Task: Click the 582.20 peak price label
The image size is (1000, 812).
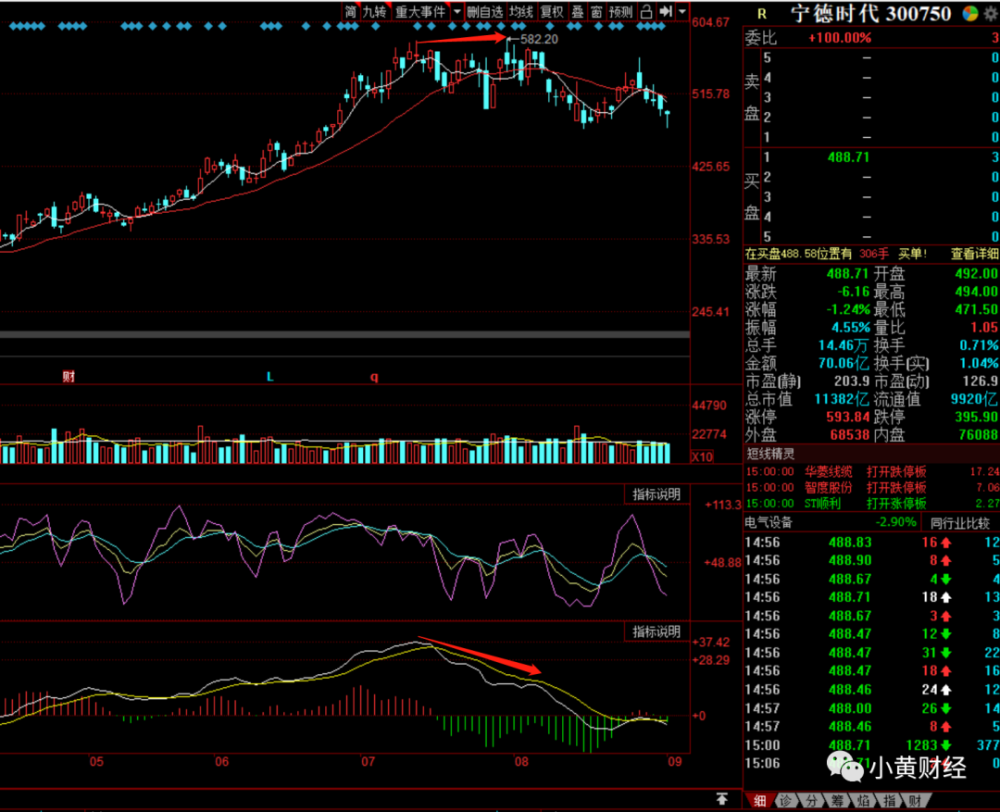Action: 539,40
